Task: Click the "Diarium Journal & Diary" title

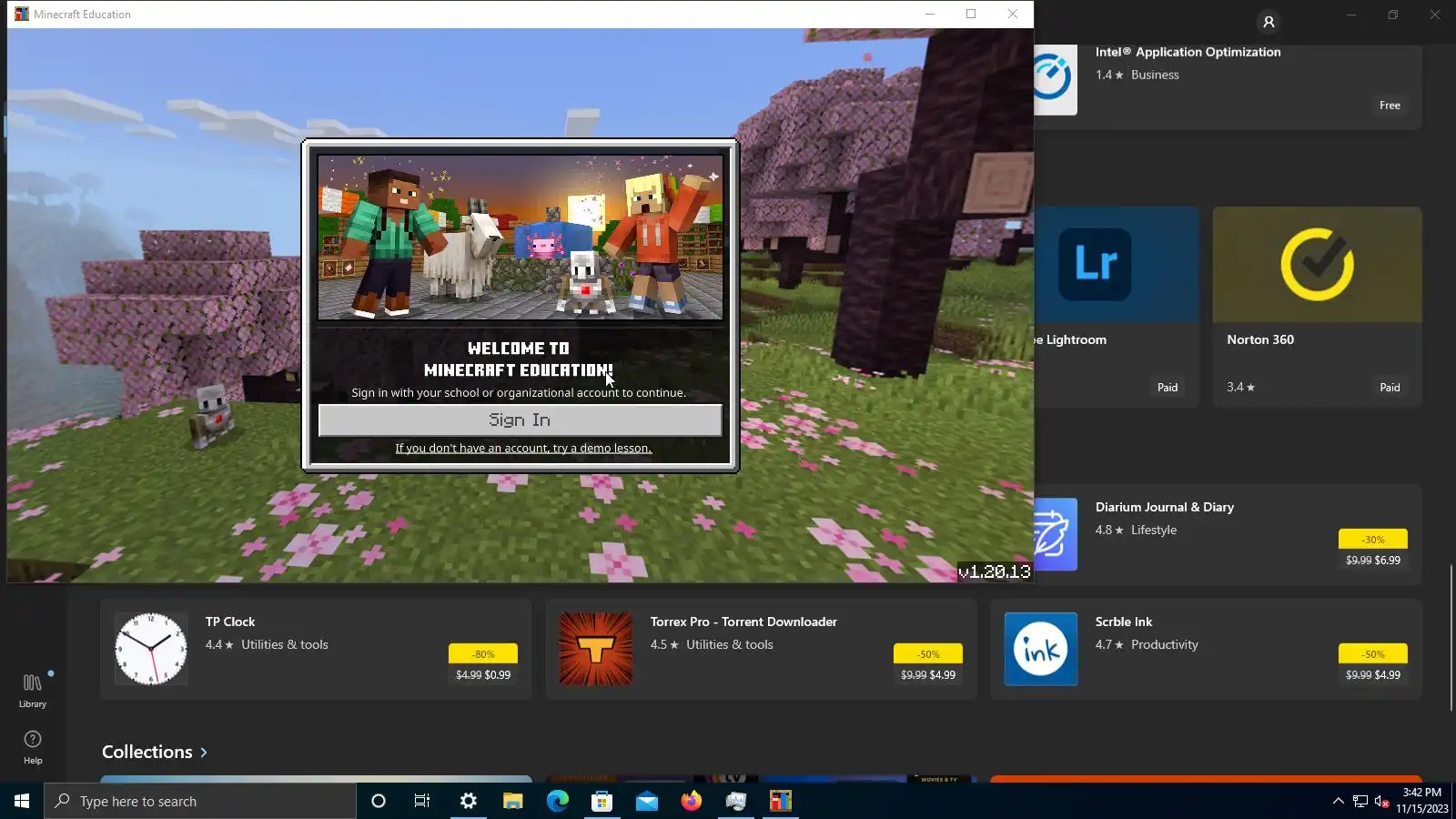Action: [x=1165, y=507]
